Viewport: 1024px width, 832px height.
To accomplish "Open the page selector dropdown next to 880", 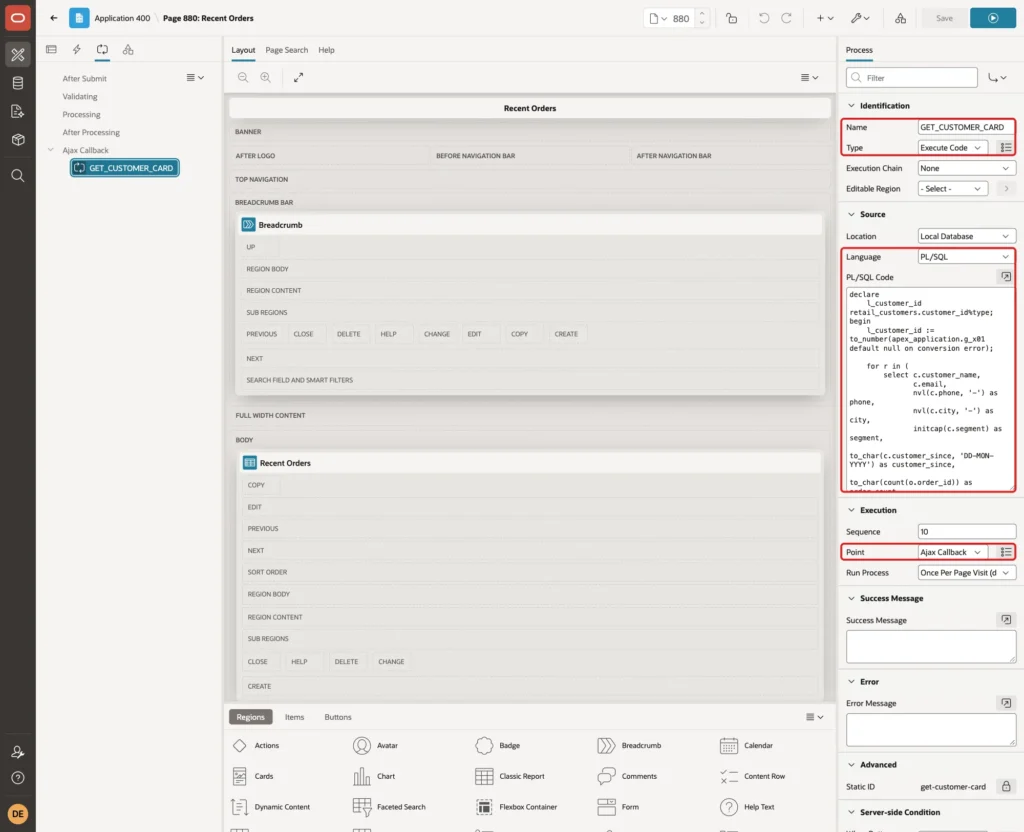I will 658,18.
